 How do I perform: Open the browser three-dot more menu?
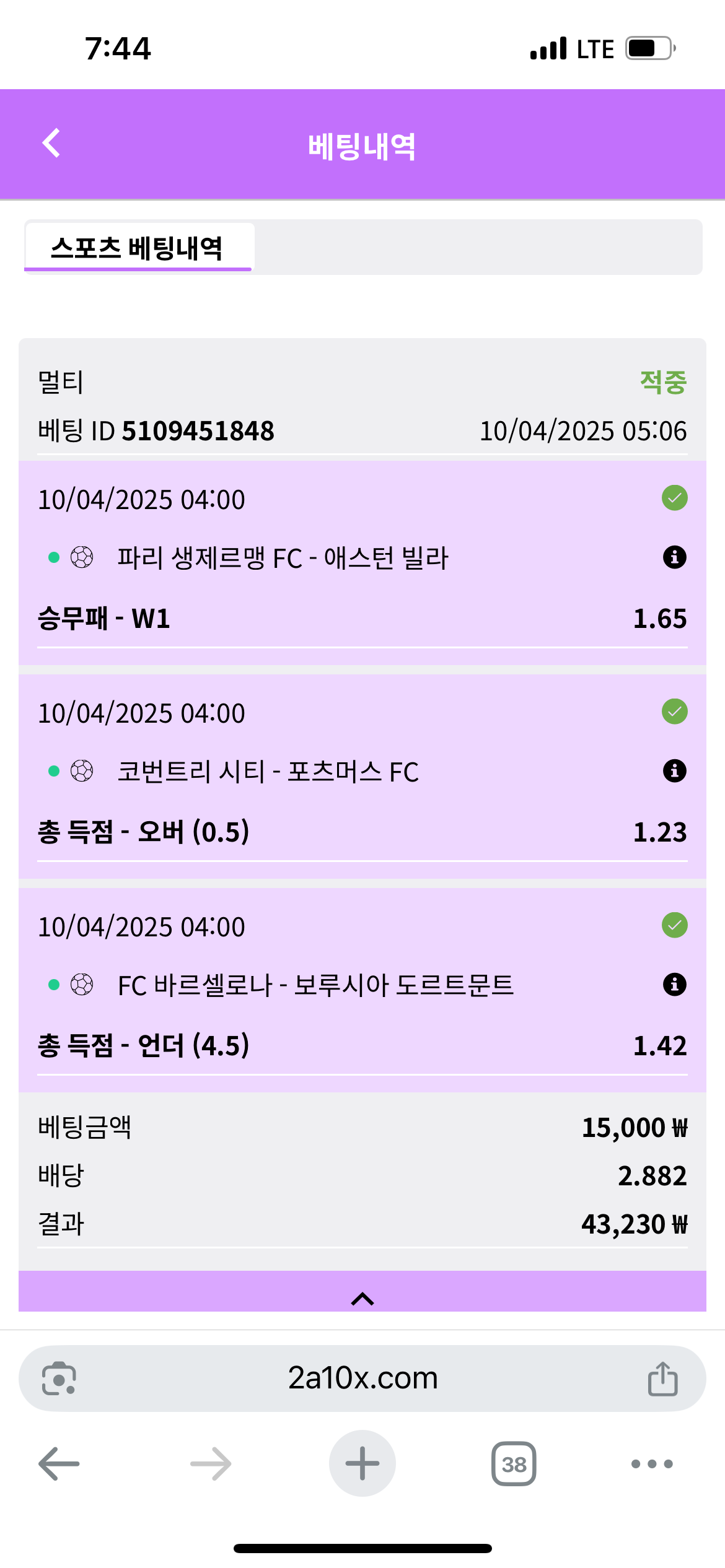(651, 1464)
